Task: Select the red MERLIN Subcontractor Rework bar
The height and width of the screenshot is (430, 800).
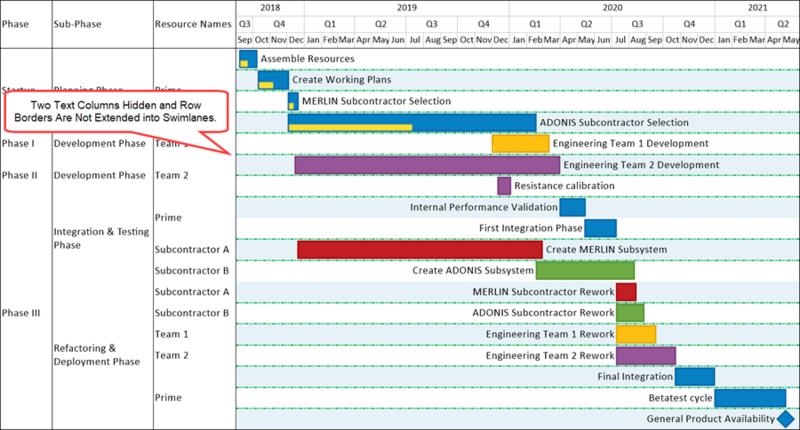Action: [626, 292]
